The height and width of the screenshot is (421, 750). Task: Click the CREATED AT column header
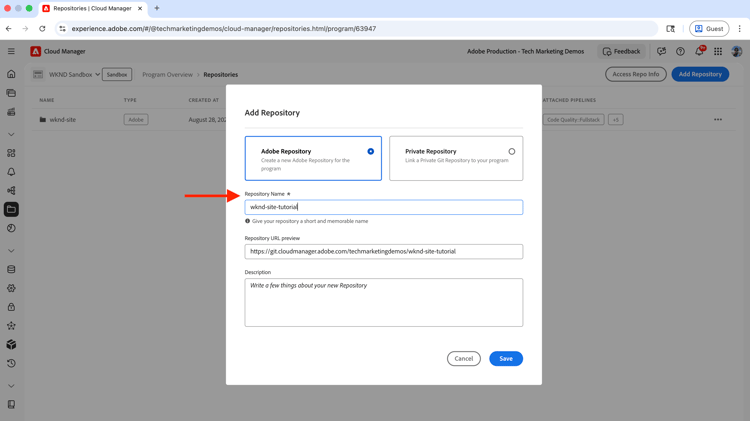pyautogui.click(x=203, y=100)
